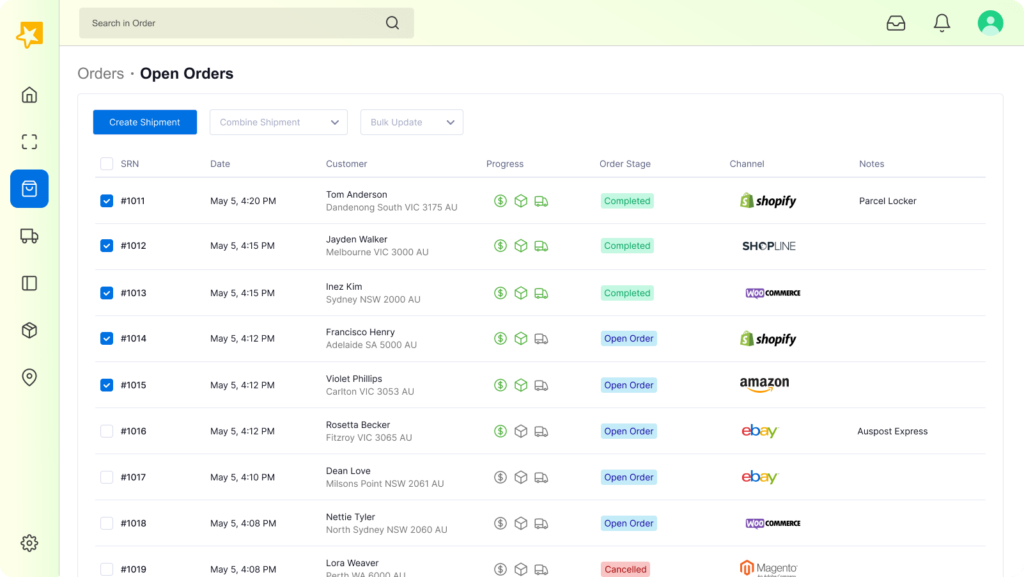This screenshot has height=577, width=1024.
Task: Click the Orders breadcrumb link
Action: pos(100,73)
